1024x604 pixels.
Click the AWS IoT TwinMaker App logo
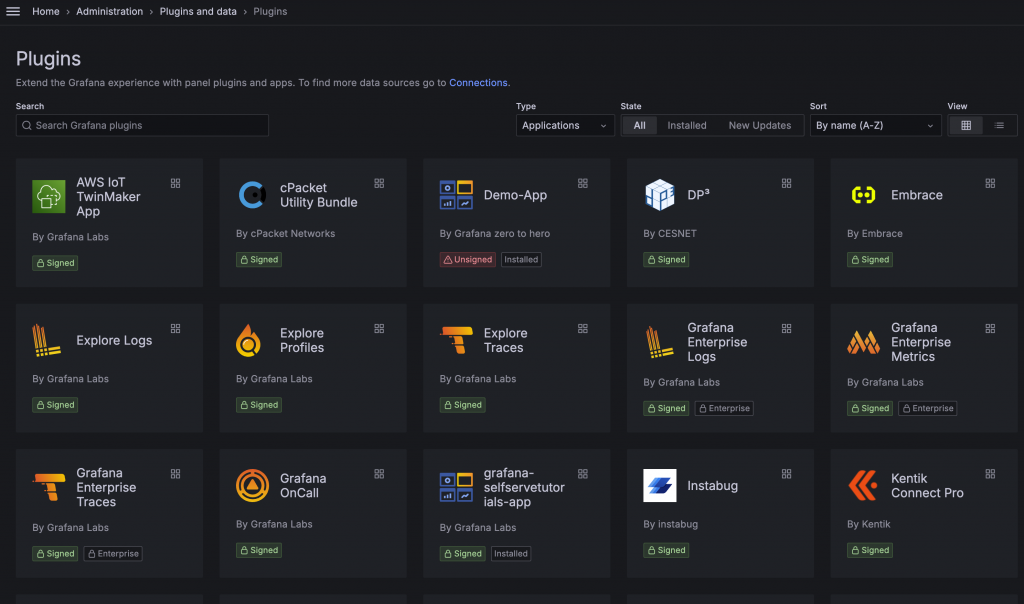tap(48, 197)
